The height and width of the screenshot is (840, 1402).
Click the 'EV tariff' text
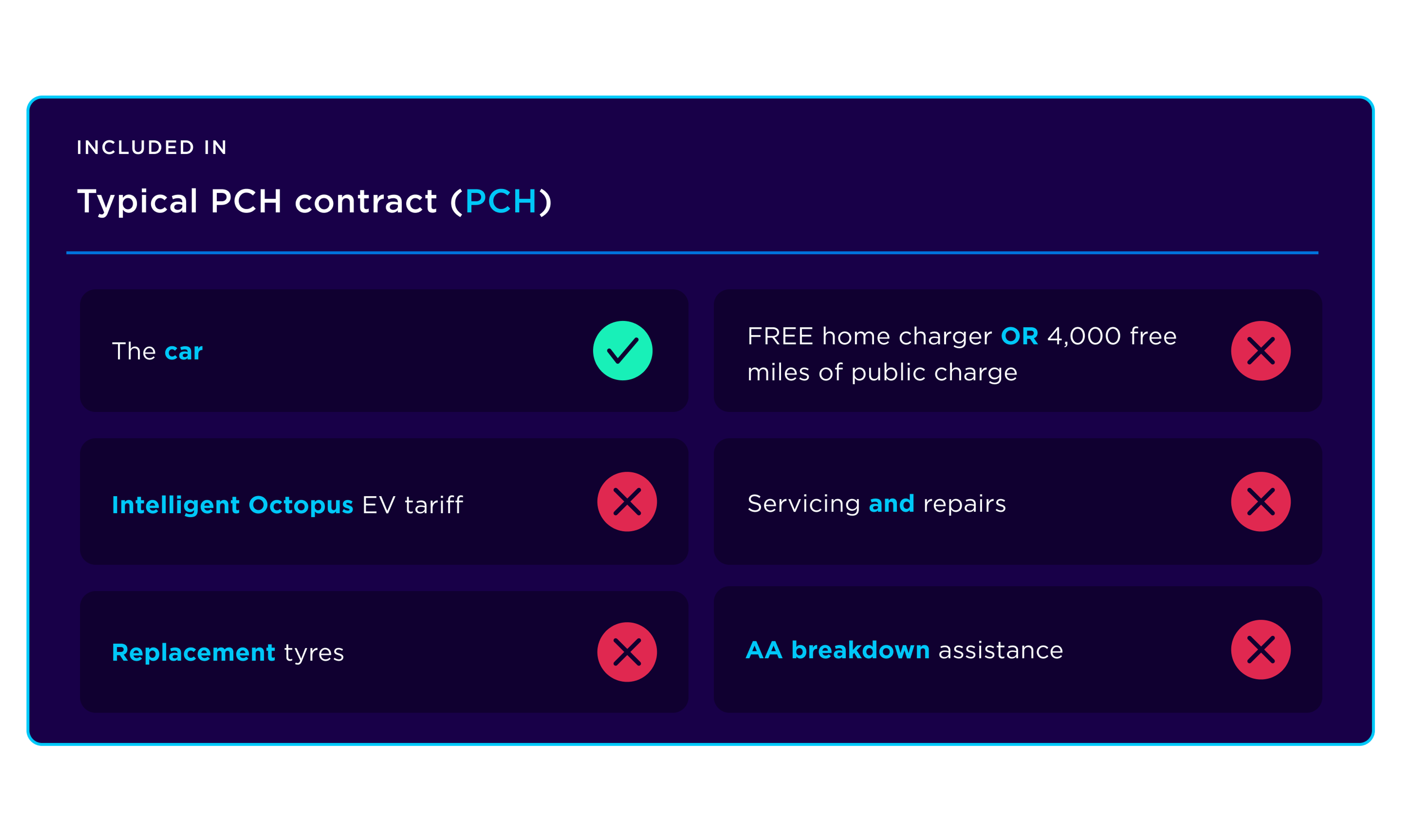point(413,505)
